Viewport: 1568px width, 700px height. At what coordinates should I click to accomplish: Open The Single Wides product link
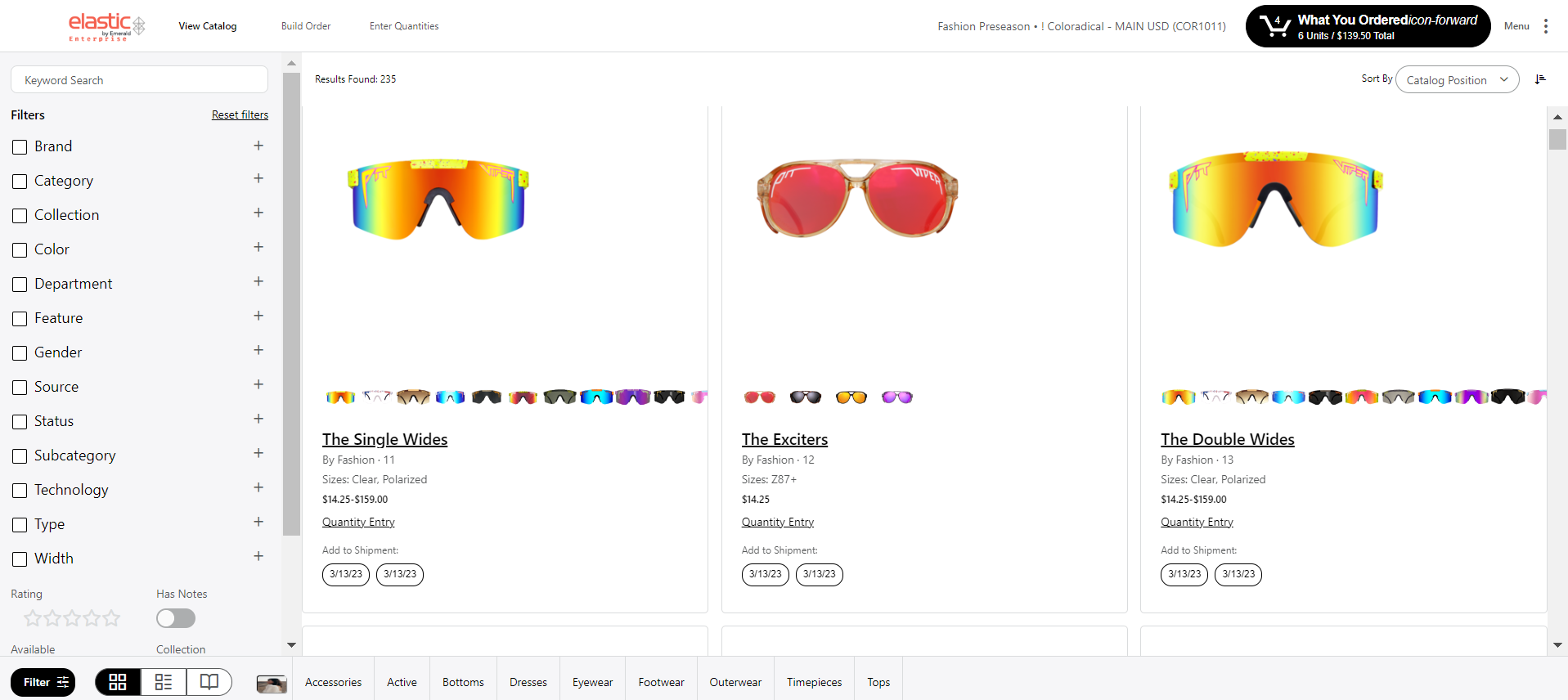(384, 439)
